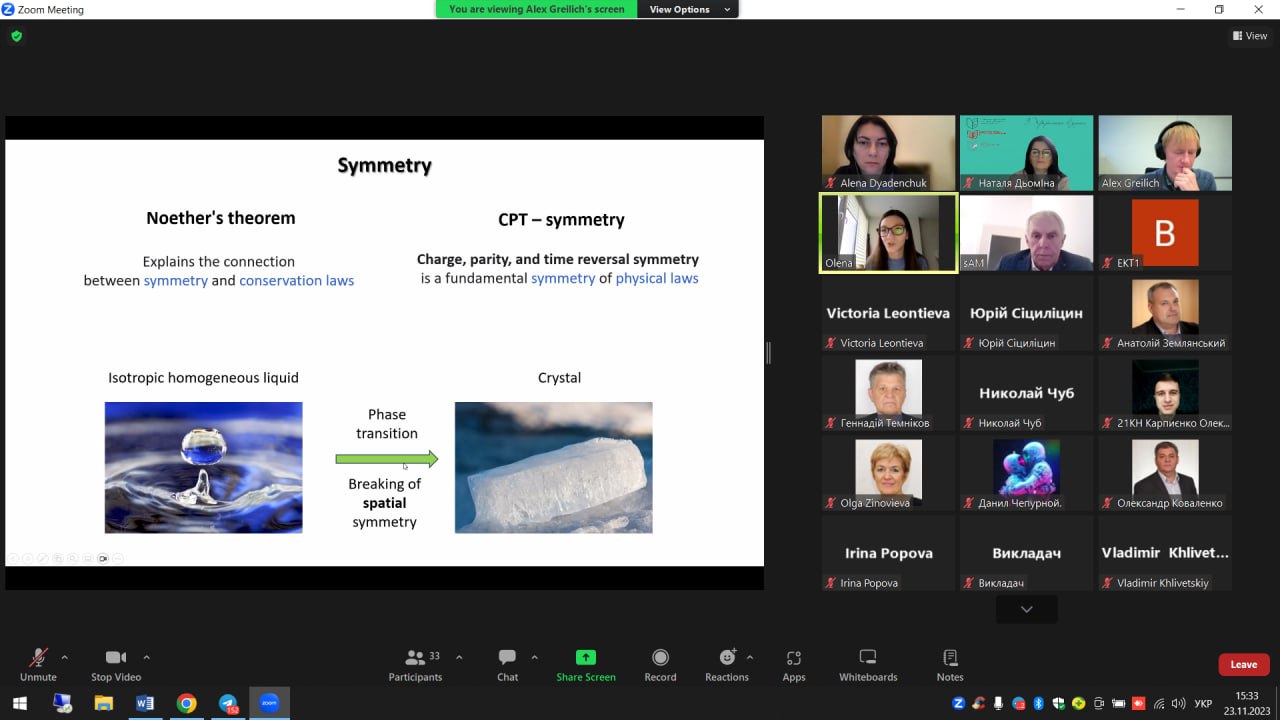Viewport: 1280px width, 720px height.
Task: Expand the arrow next to Reactions
Action: (x=750, y=657)
